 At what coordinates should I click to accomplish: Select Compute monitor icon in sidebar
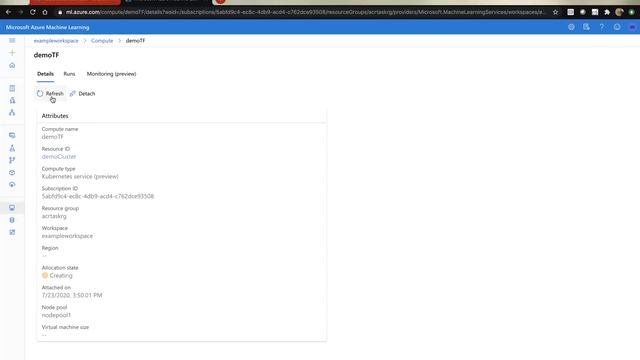pos(12,208)
